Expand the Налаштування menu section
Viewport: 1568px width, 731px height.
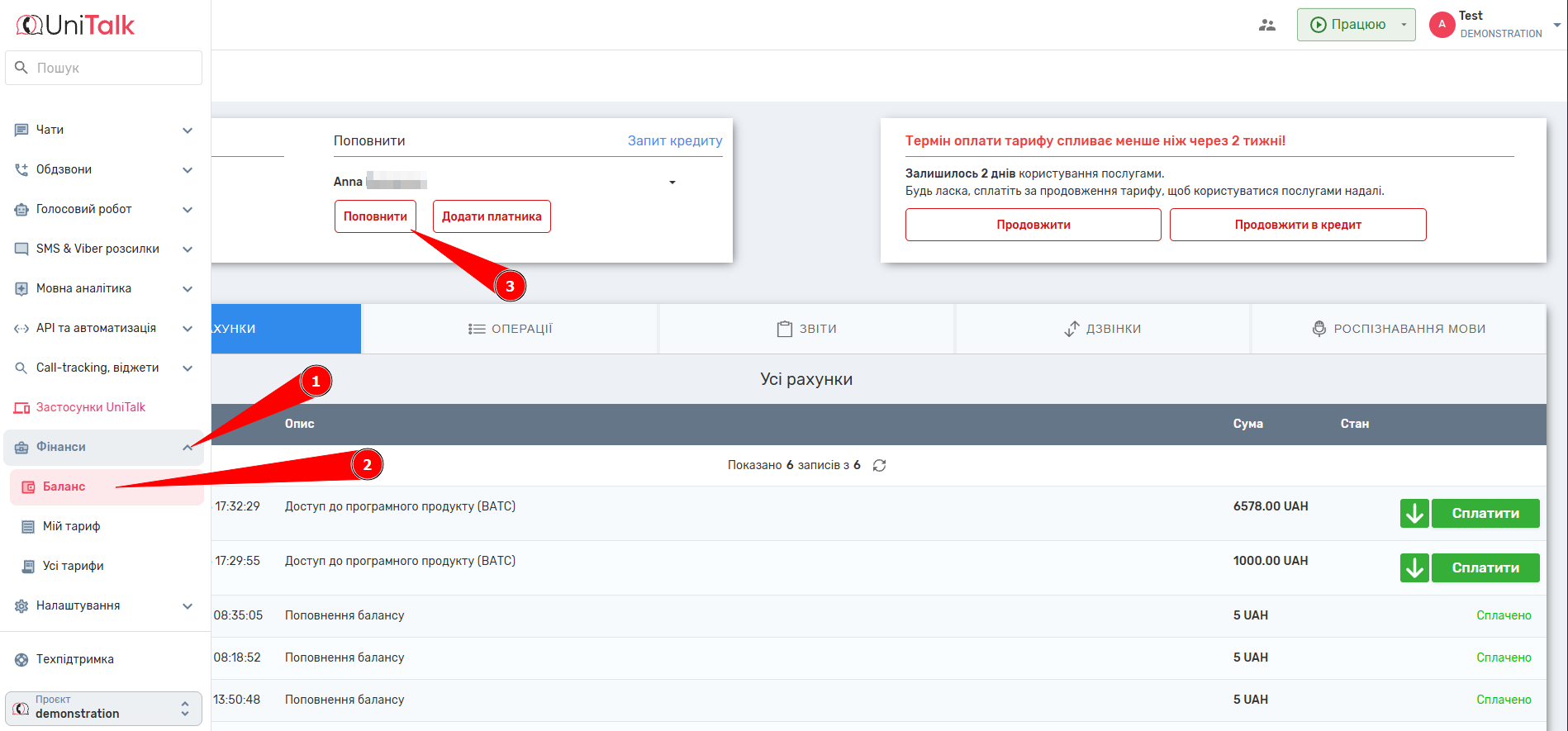(188, 606)
